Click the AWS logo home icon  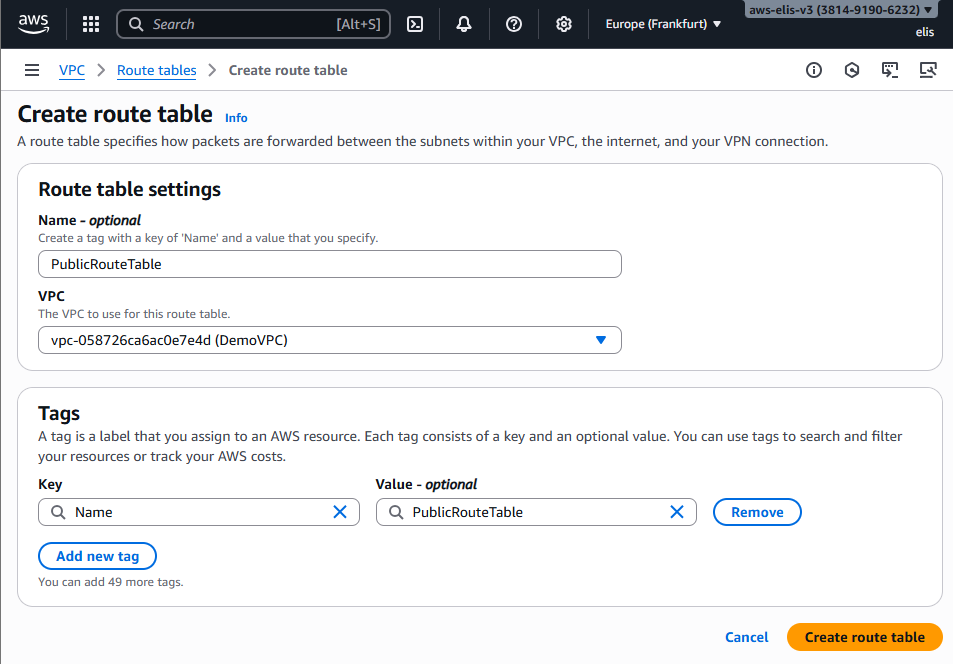tap(34, 24)
